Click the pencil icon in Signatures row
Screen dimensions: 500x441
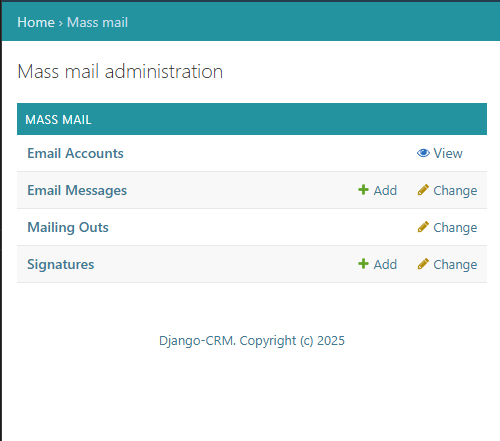click(423, 264)
